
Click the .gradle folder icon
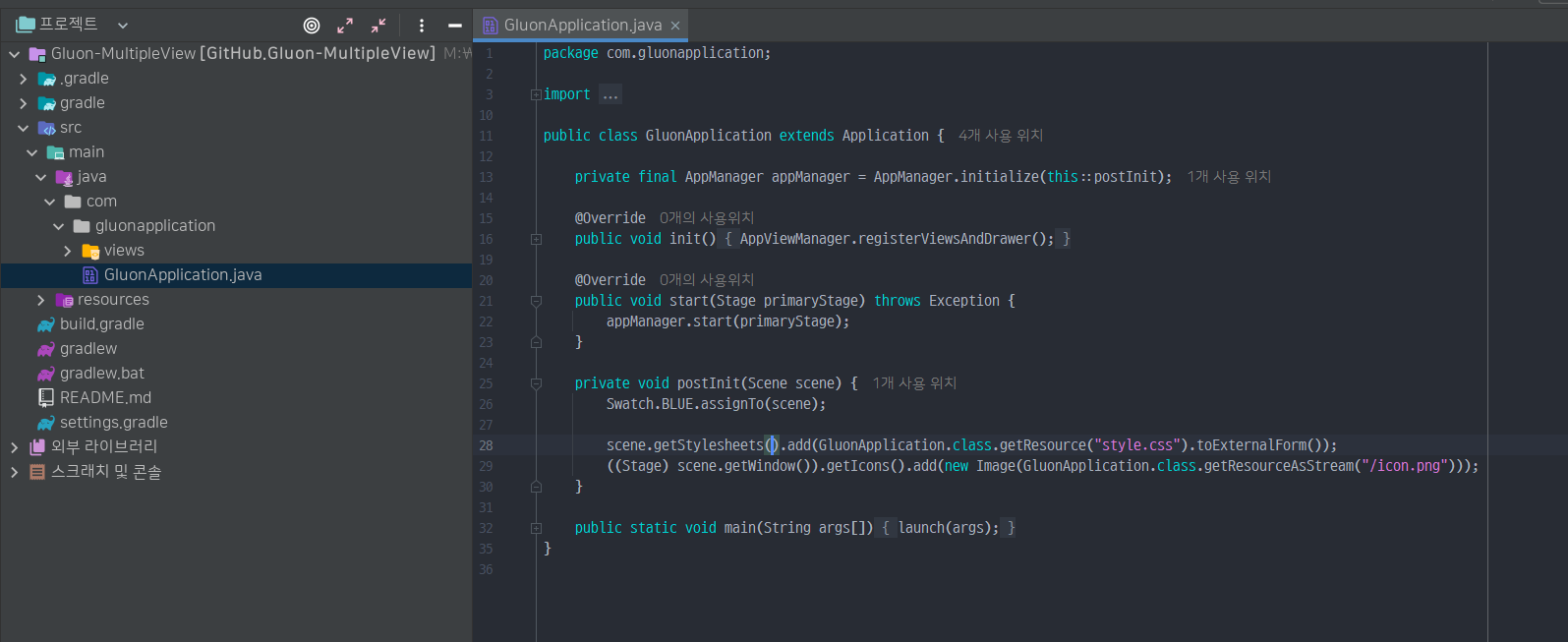coord(46,79)
